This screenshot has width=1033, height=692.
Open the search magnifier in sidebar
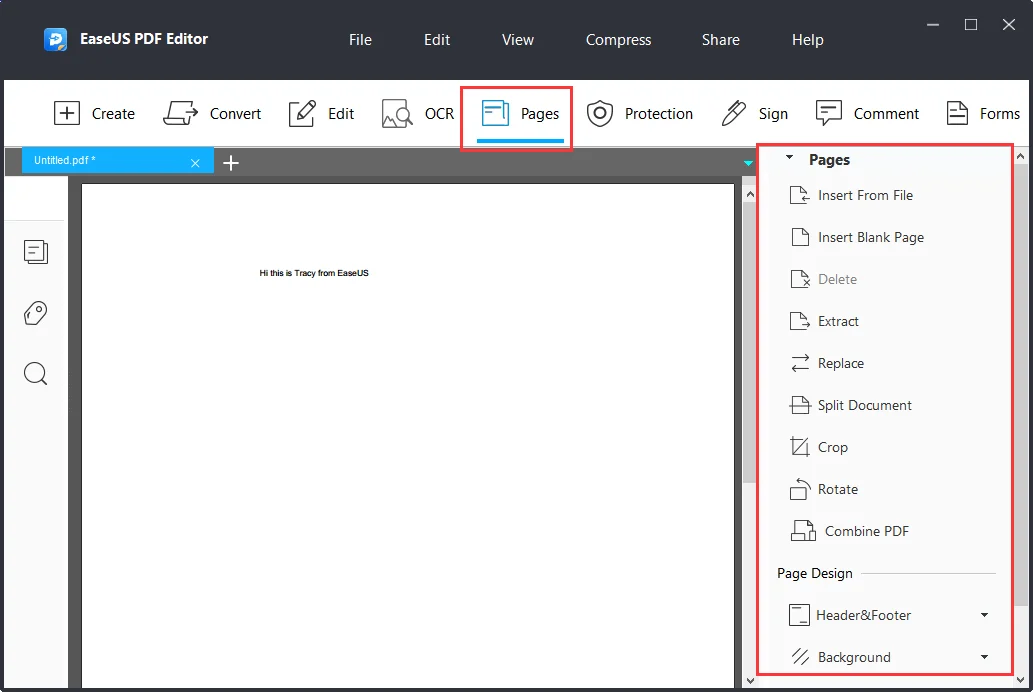(36, 374)
